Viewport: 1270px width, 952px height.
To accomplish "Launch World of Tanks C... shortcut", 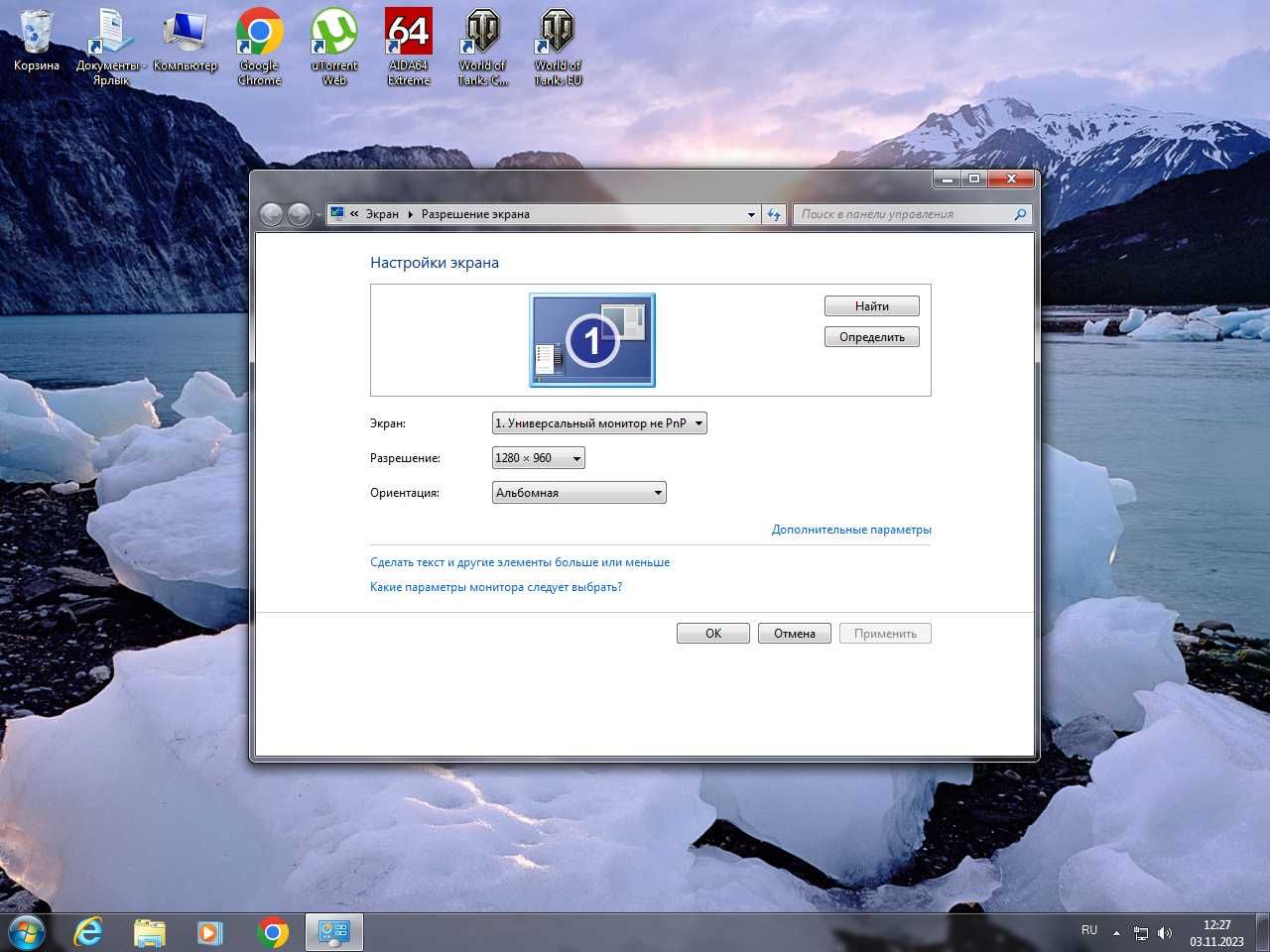I will pyautogui.click(x=483, y=46).
